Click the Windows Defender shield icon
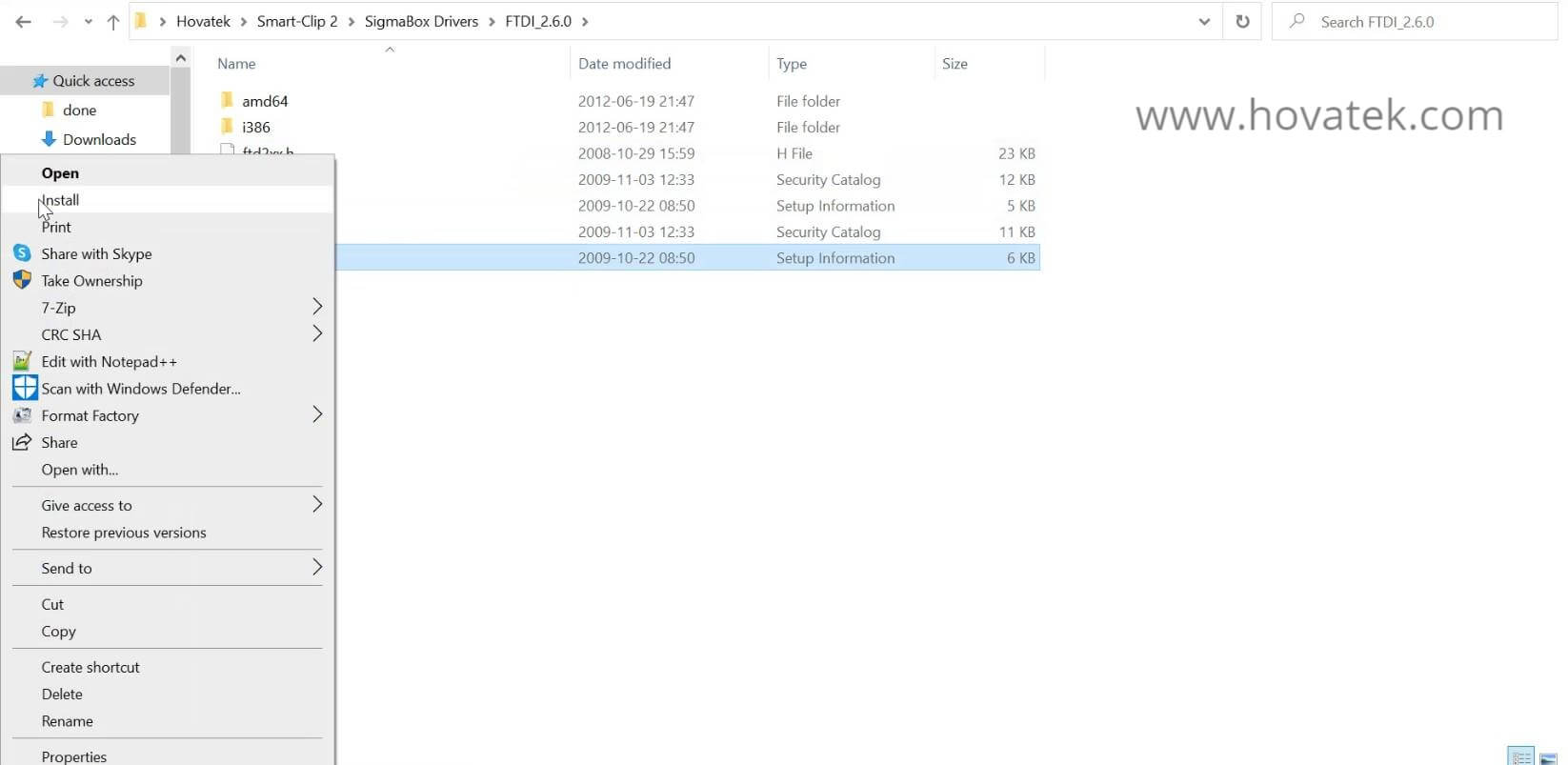The width and height of the screenshot is (1568, 765). pos(24,388)
